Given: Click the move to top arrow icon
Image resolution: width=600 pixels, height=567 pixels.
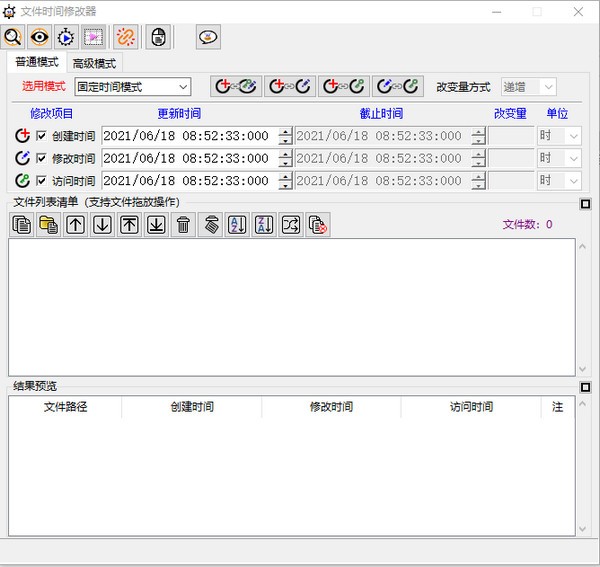Looking at the screenshot, I should [x=129, y=225].
